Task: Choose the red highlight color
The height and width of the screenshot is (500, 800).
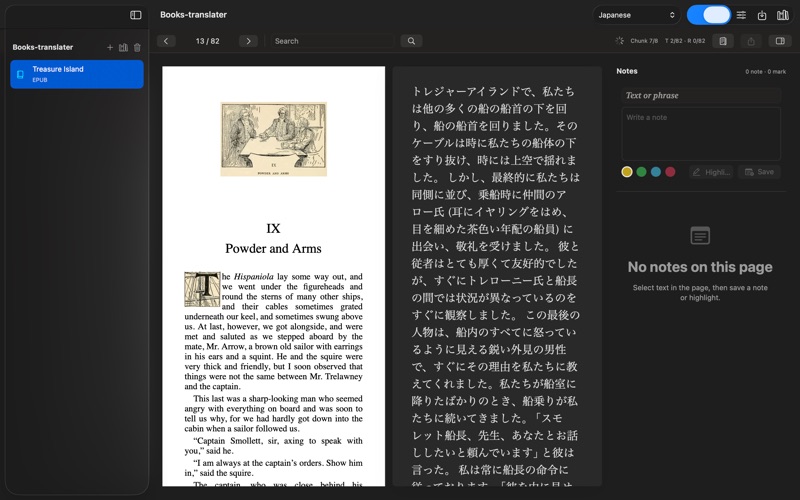Action: tap(670, 172)
